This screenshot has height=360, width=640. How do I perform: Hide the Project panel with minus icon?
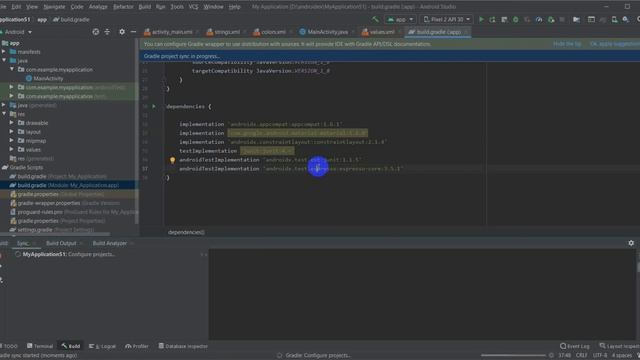(133, 31)
